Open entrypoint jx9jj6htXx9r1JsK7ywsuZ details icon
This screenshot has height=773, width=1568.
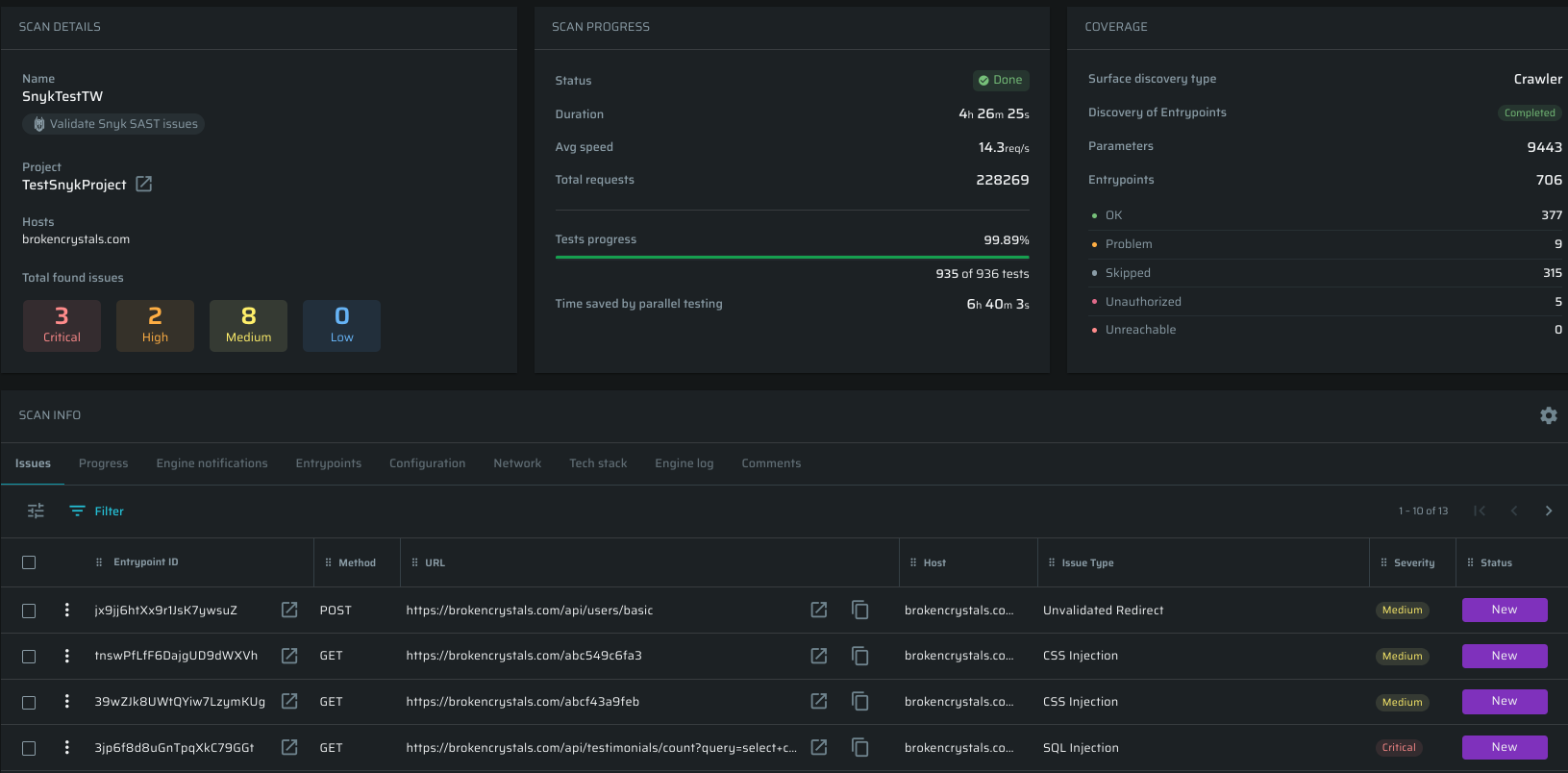(x=289, y=611)
